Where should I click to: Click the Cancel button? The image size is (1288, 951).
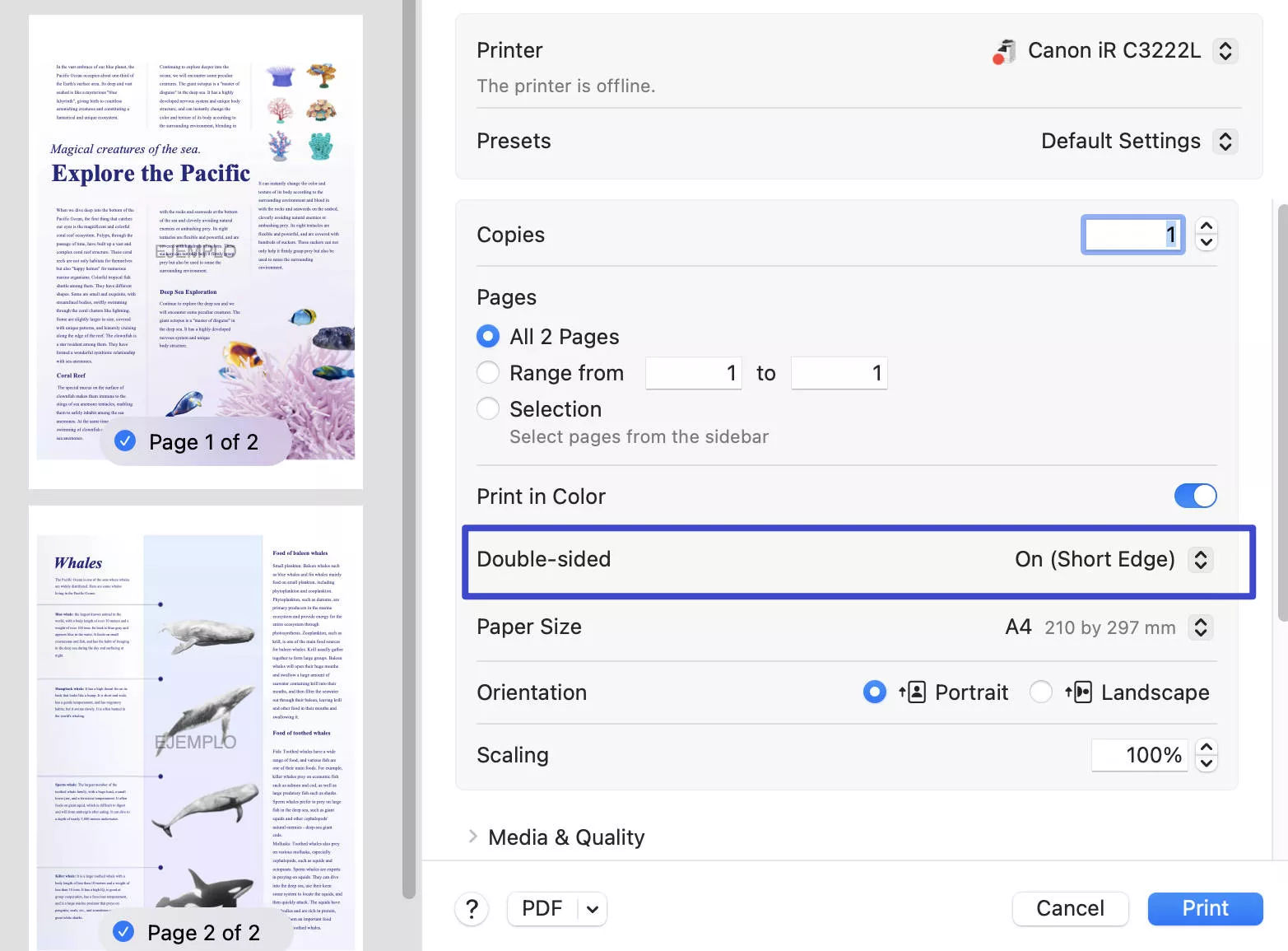coord(1070,908)
